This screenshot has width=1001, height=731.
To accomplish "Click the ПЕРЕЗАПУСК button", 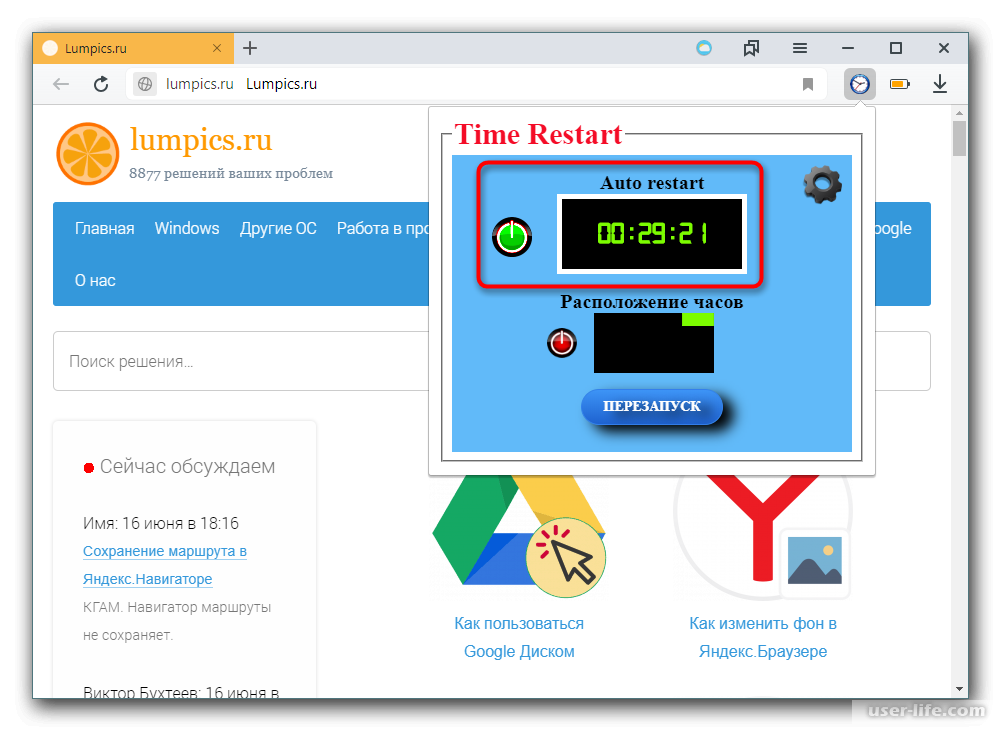I will pos(652,406).
